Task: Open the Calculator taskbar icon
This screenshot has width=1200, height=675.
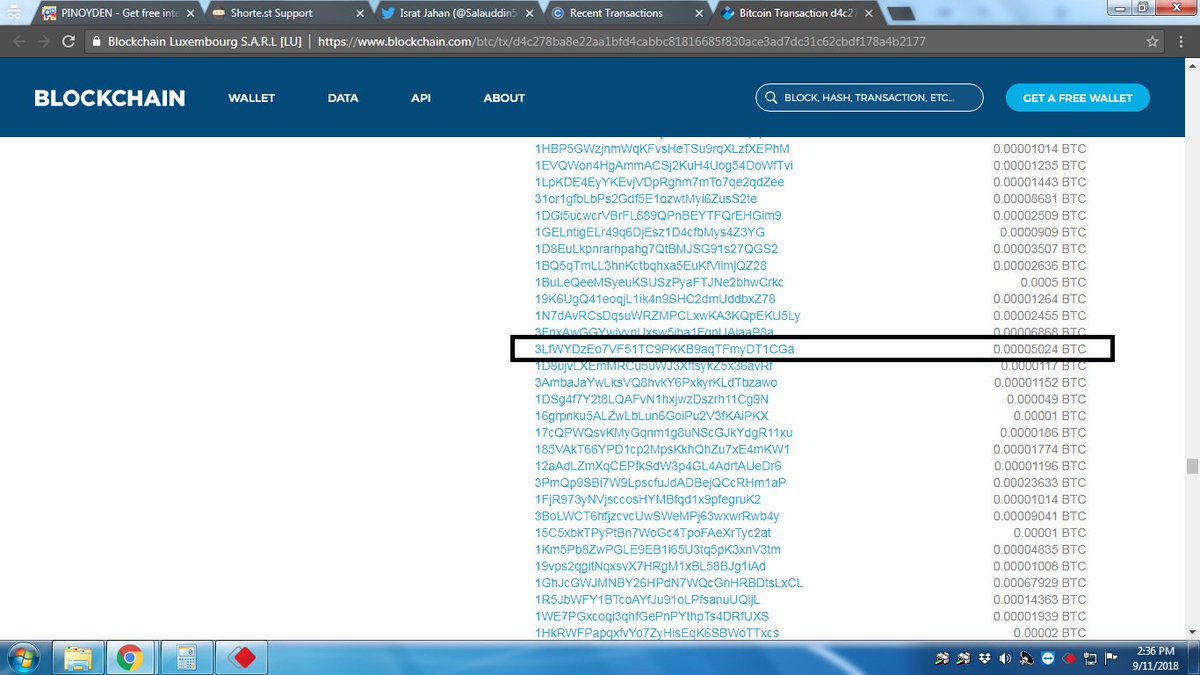Action: pyautogui.click(x=185, y=658)
